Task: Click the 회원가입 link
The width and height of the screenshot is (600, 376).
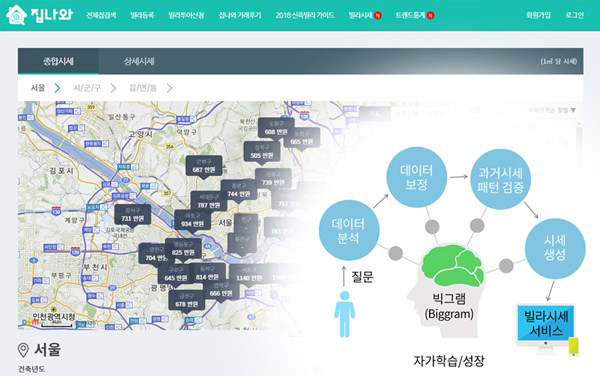Action: 538,15
